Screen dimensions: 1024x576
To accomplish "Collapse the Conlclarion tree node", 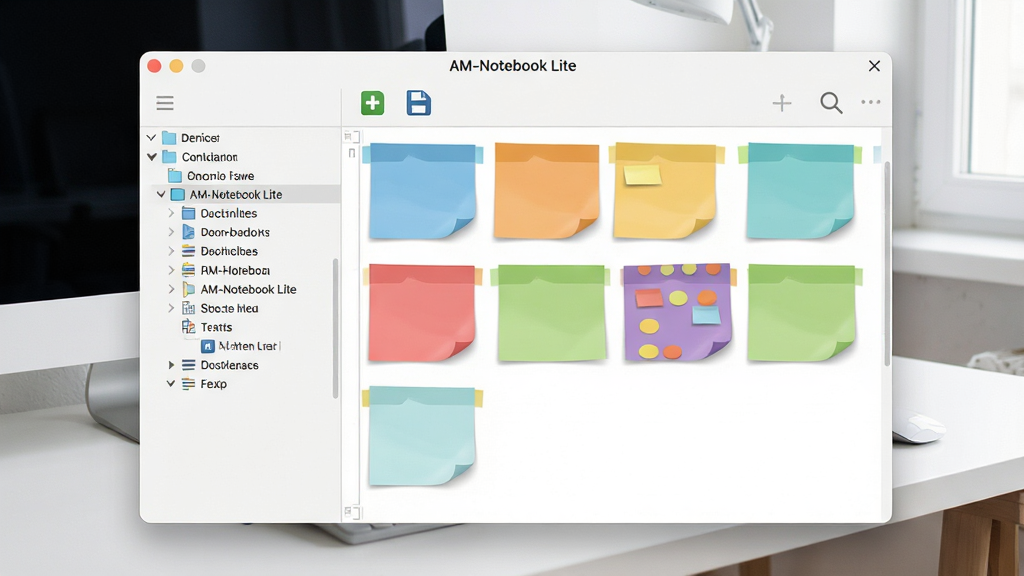I will 152,157.
